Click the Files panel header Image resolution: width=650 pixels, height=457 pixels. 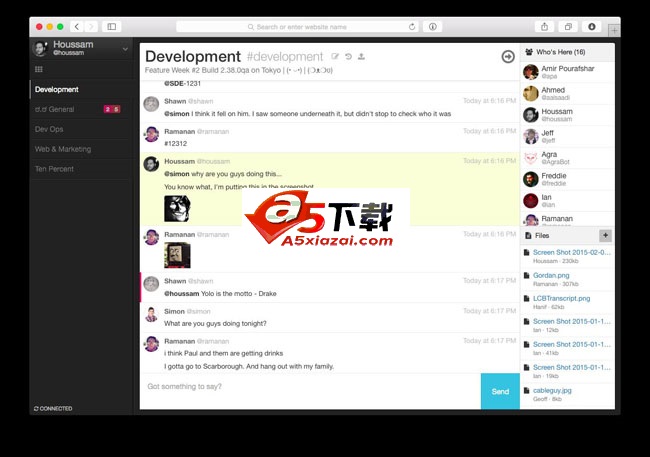[x=567, y=236]
